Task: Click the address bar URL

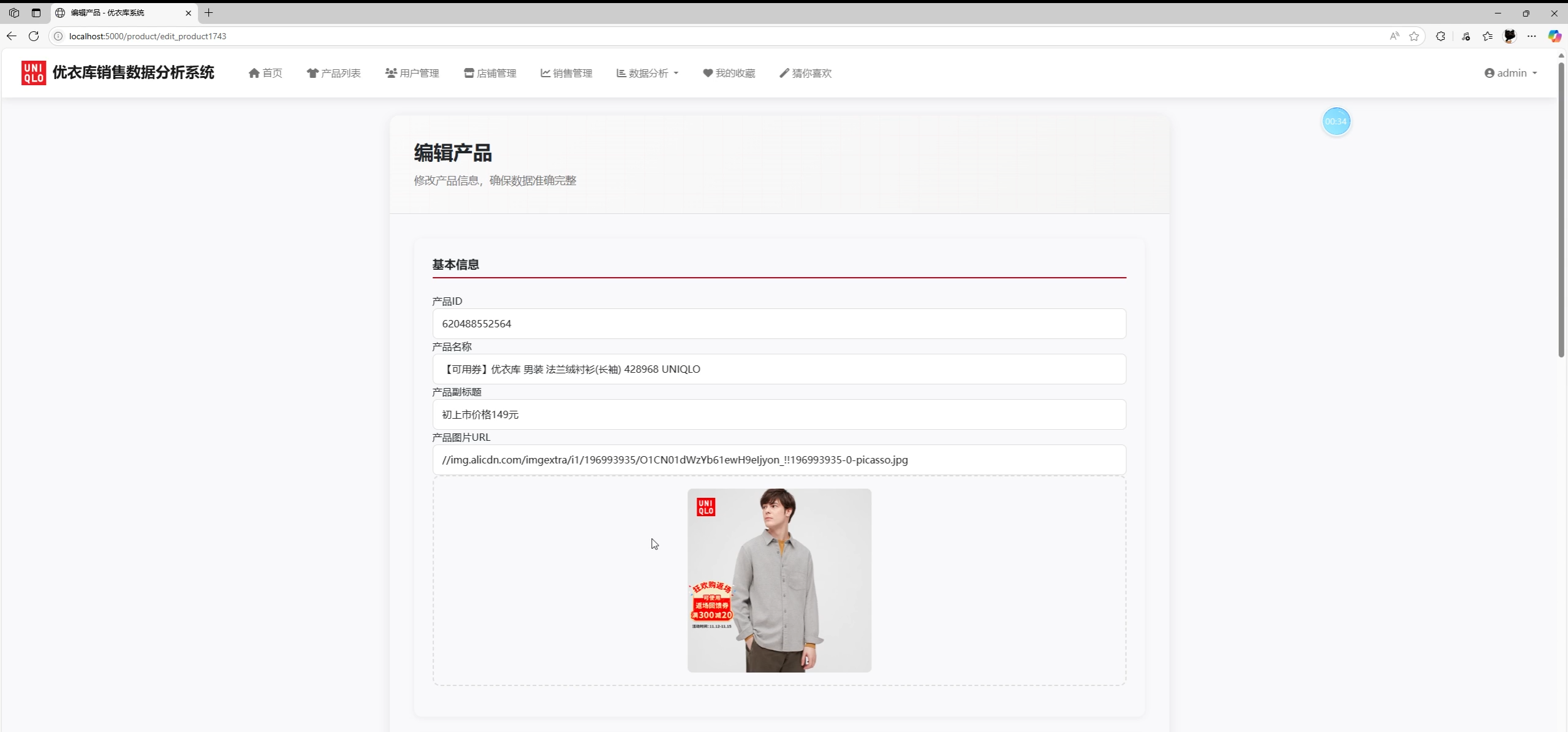Action: pos(148,36)
